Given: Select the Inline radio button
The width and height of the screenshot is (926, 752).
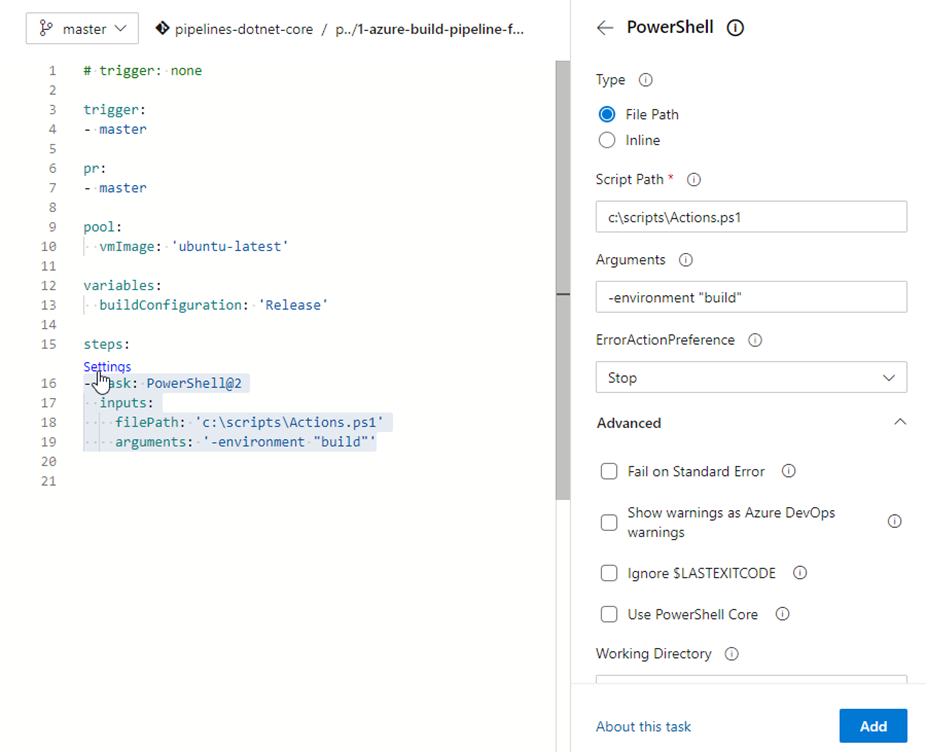Looking at the screenshot, I should click(x=606, y=140).
